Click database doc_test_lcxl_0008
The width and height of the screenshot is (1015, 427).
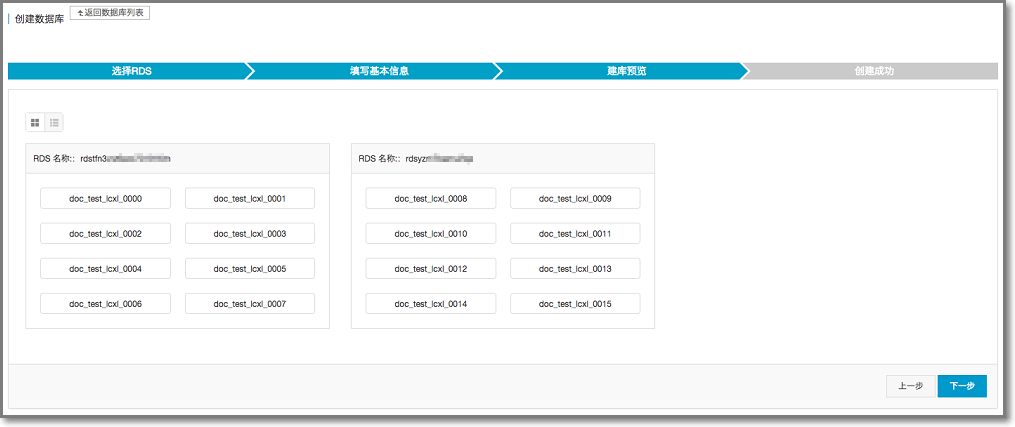[431, 199]
